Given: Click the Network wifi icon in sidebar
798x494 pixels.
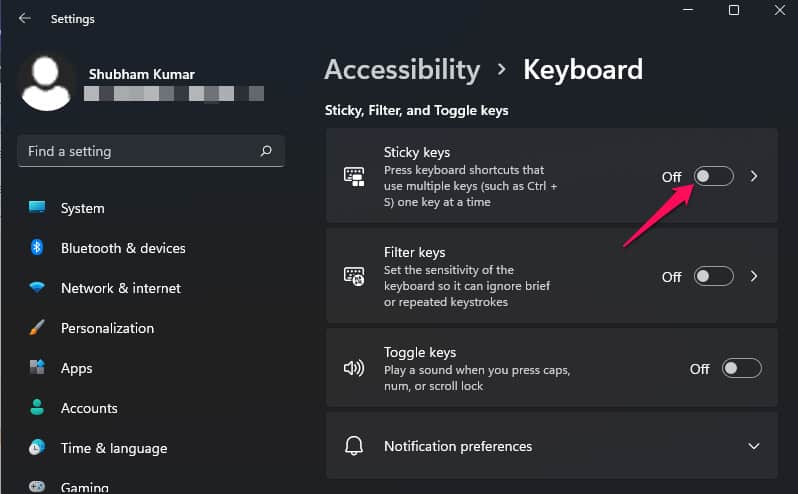Looking at the screenshot, I should [37, 288].
